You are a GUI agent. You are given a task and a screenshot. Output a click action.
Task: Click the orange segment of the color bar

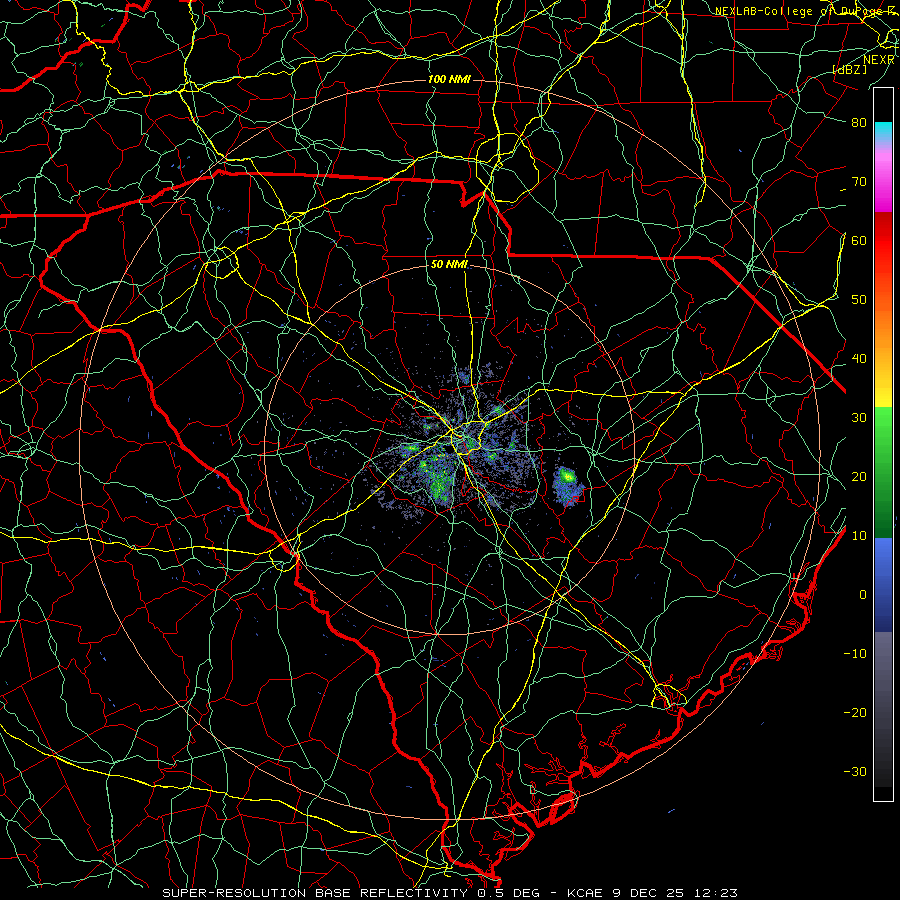[x=883, y=327]
